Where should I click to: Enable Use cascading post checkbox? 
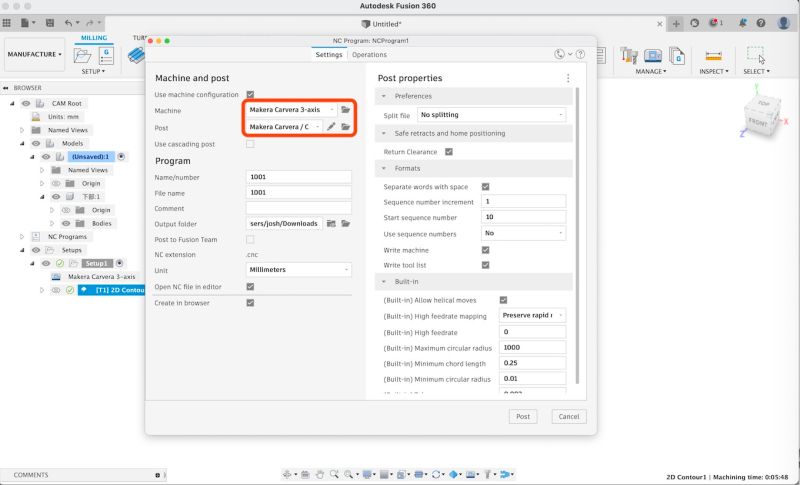[250, 144]
